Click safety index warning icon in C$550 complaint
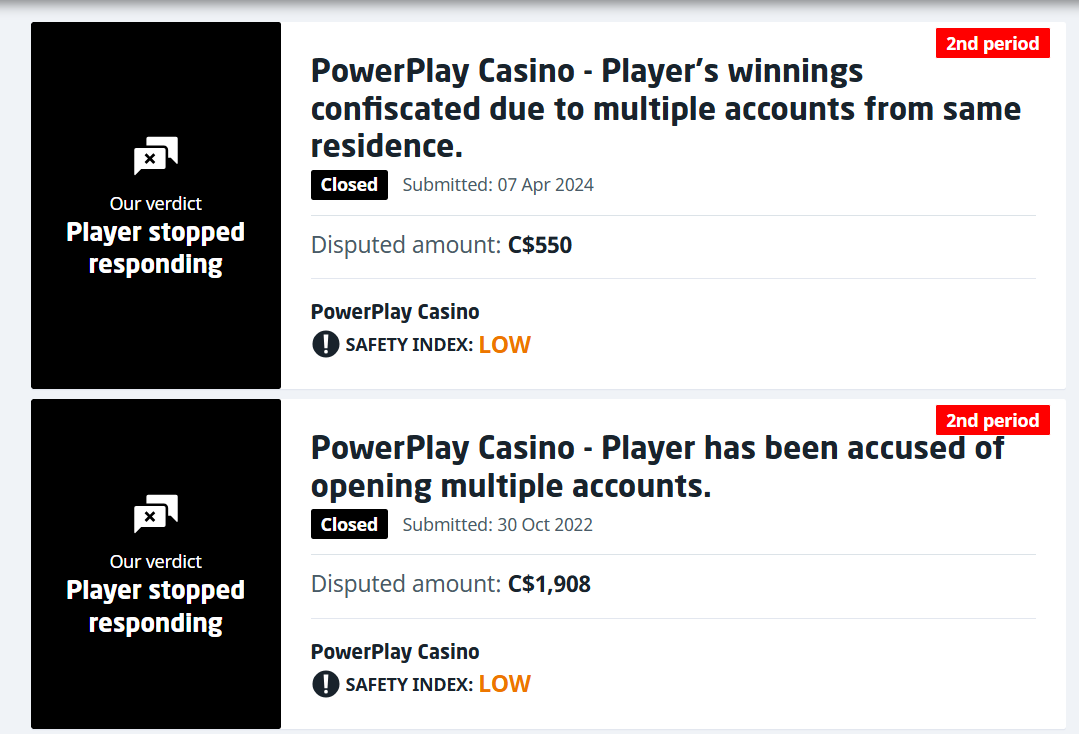This screenshot has width=1079, height=734. tap(326, 344)
